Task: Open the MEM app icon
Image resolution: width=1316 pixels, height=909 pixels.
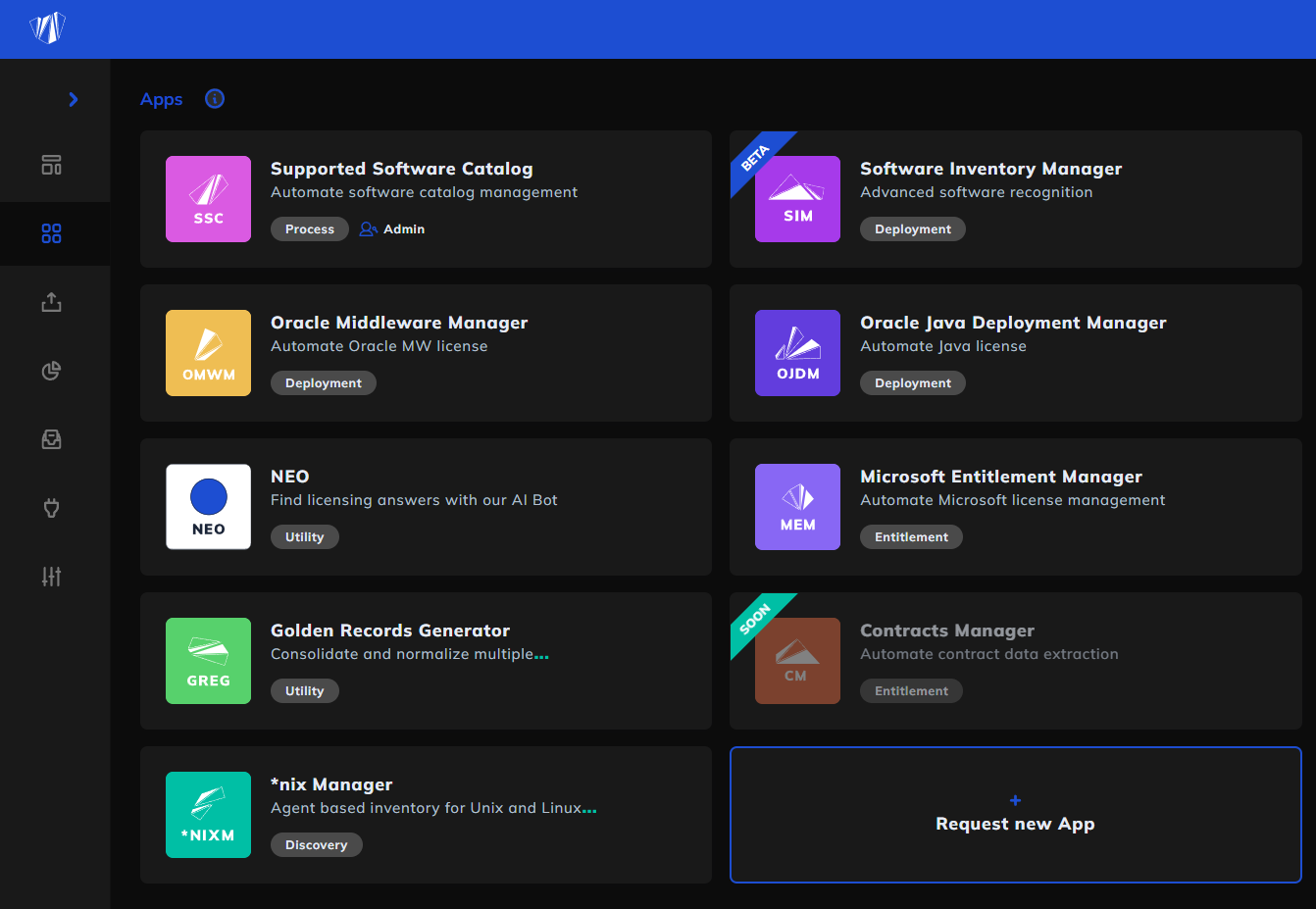Action: 798,507
